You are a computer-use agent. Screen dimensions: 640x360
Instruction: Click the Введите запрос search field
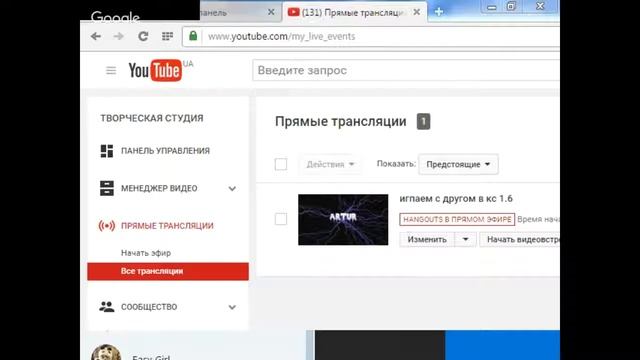click(406, 70)
